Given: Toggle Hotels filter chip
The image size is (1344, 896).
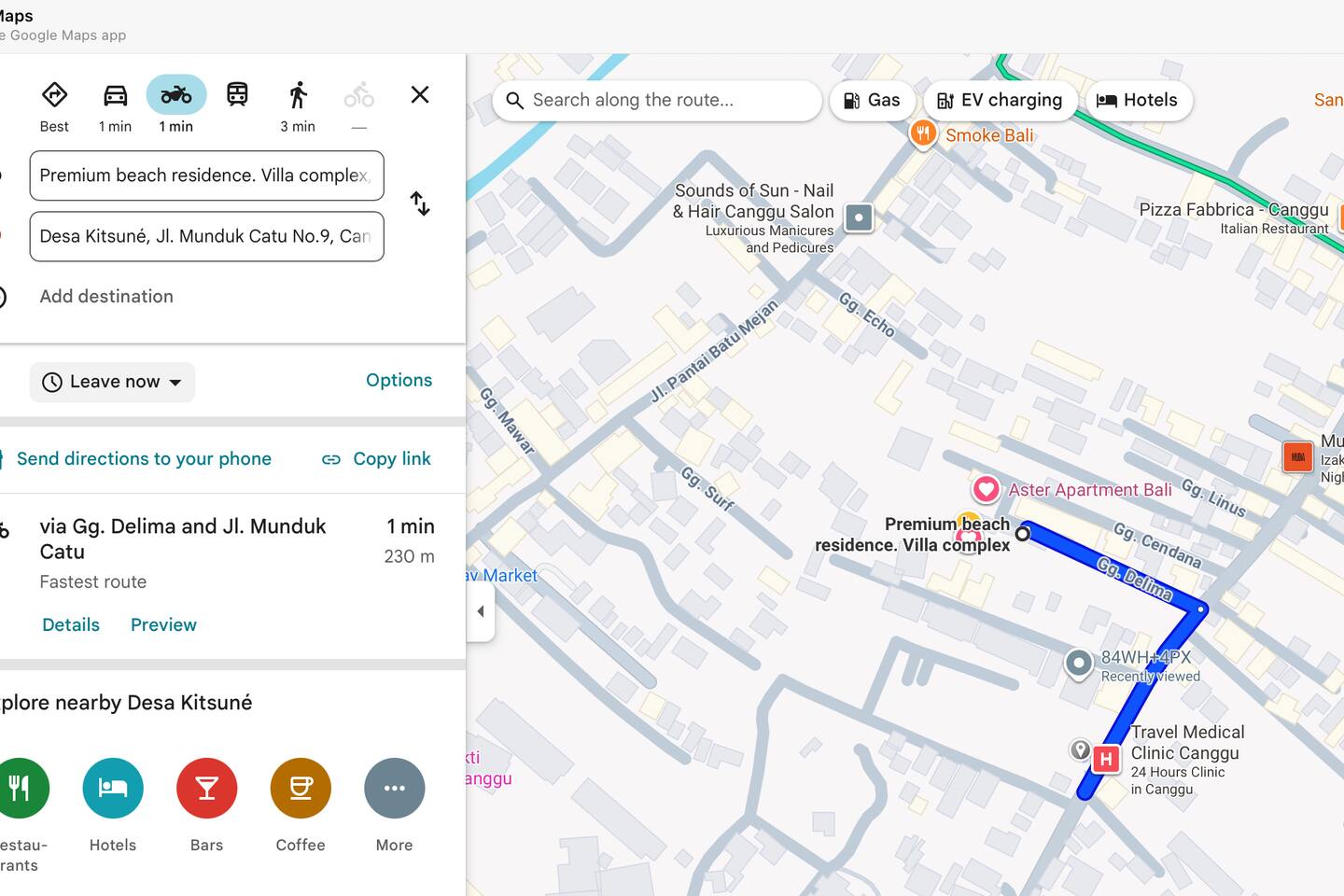Looking at the screenshot, I should [x=1138, y=101].
